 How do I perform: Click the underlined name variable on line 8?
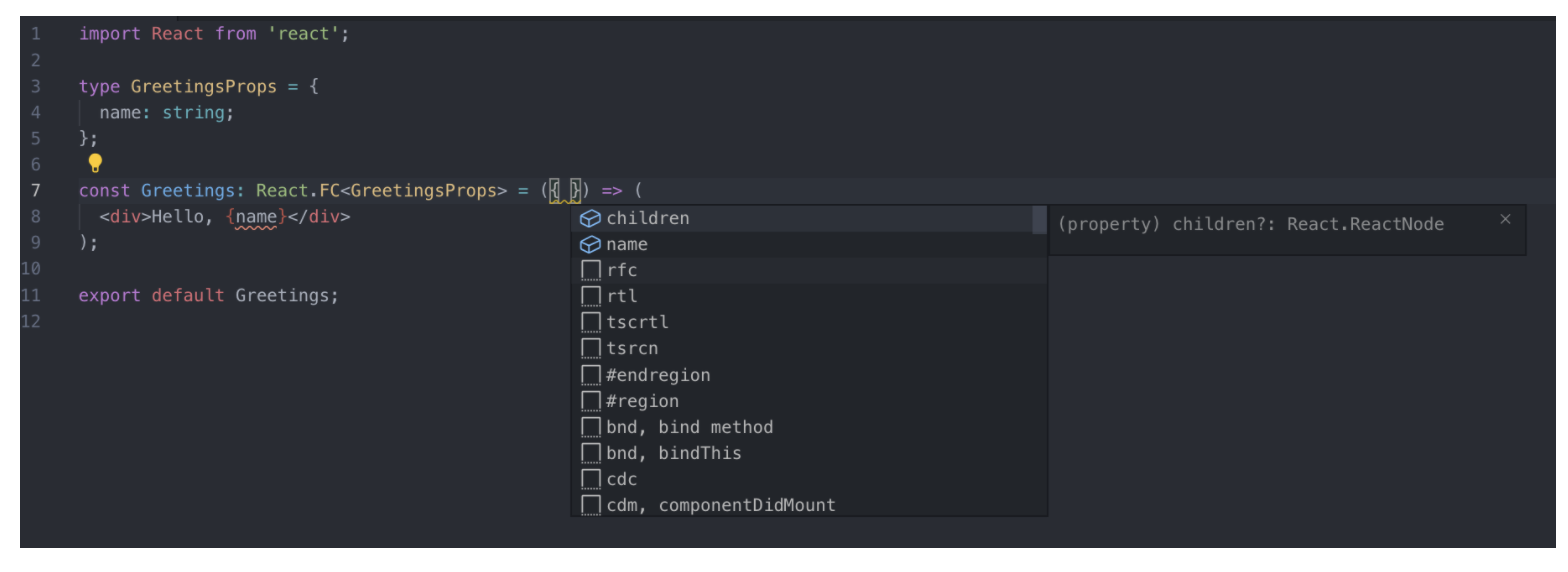[x=255, y=216]
